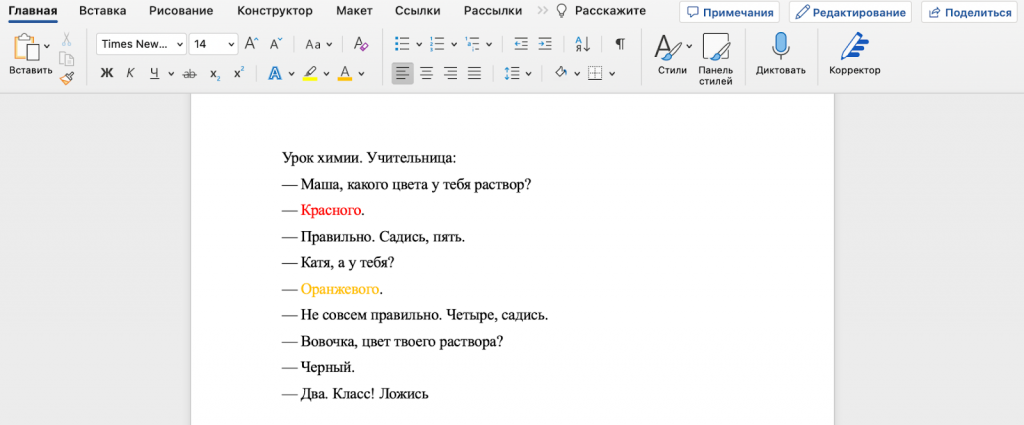Image resolution: width=1024 pixels, height=425 pixels.
Task: Click the line '— Черный.'
Action: (x=319, y=368)
